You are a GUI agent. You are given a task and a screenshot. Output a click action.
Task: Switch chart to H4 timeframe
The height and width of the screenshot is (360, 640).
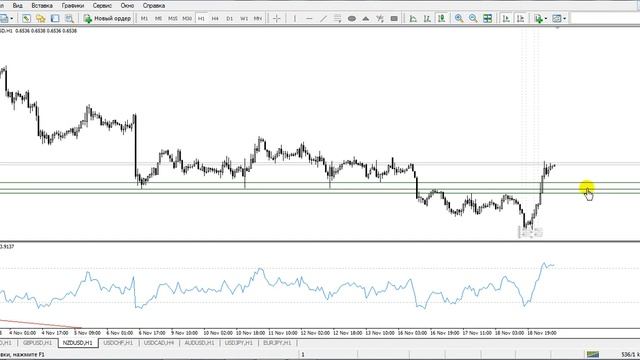[215, 18]
